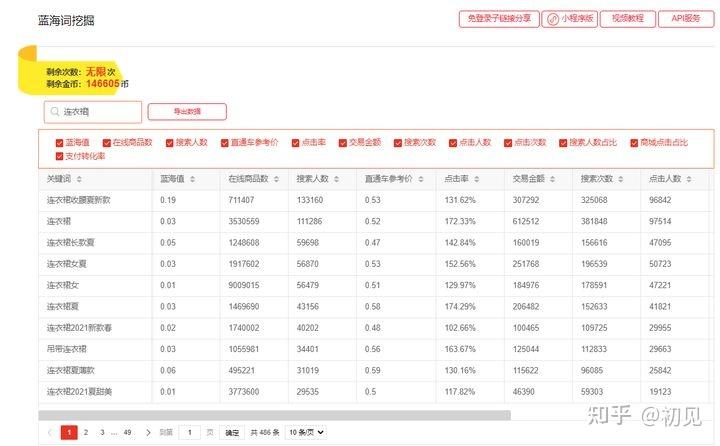Click the link icon on 小程序版 button
This screenshot has height=446, width=720.
553,19
